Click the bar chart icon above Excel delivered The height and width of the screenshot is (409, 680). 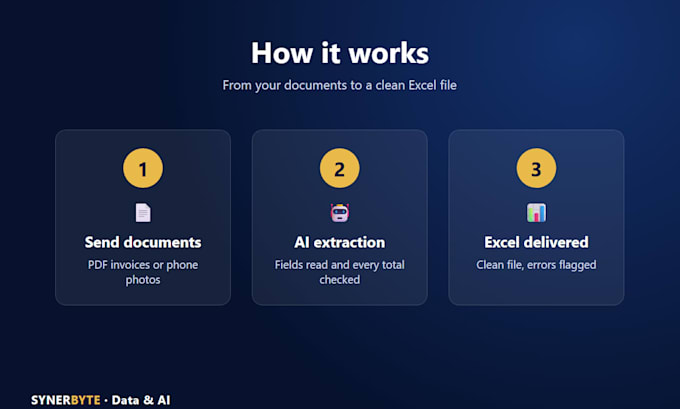(x=536, y=213)
